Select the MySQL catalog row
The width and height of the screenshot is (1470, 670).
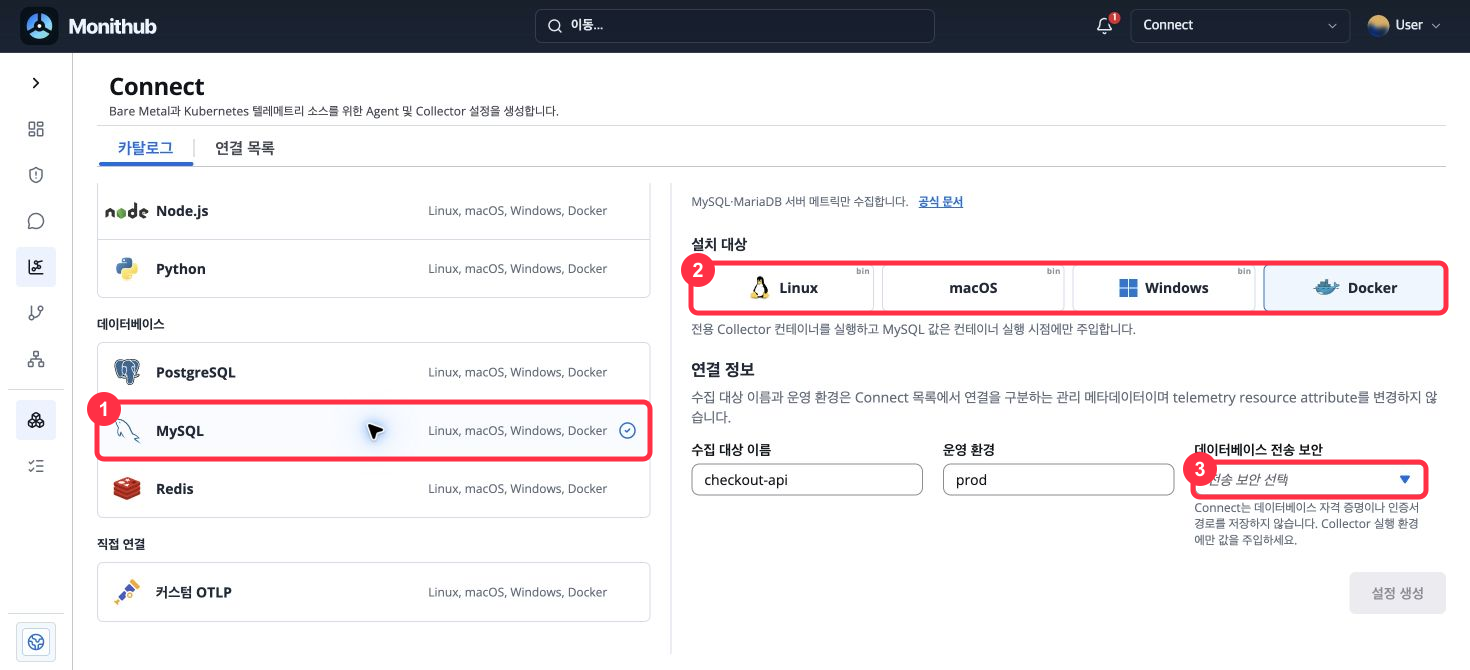click(373, 431)
